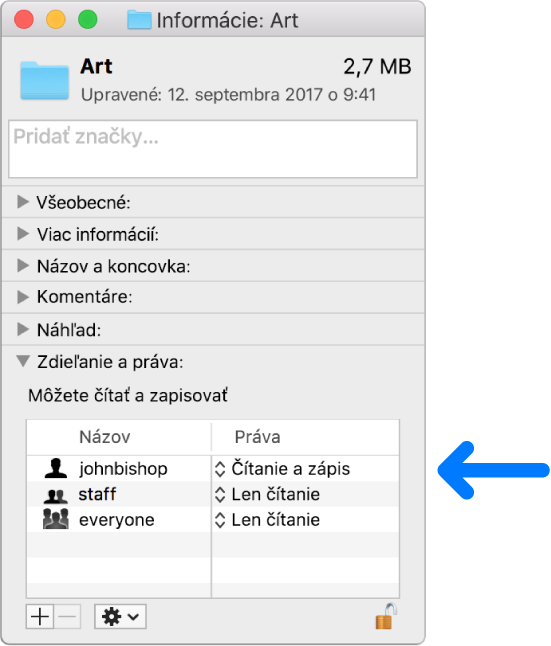The width and height of the screenshot is (551, 646).
Task: Click the lock icon to change authentication
Action: coord(386,616)
